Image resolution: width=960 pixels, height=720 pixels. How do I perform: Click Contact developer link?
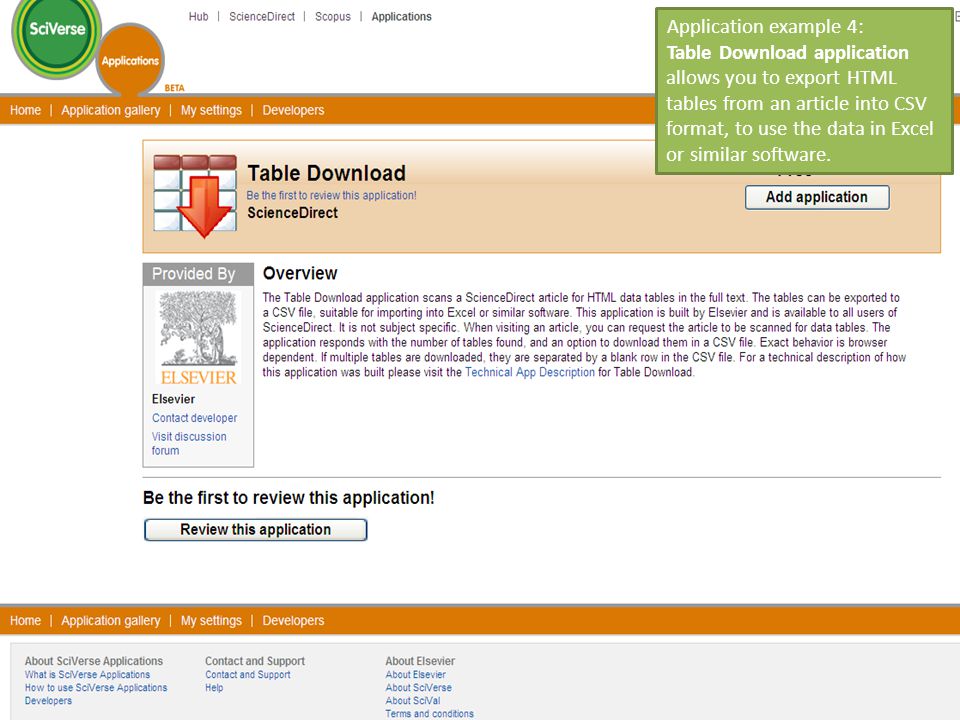coord(195,418)
